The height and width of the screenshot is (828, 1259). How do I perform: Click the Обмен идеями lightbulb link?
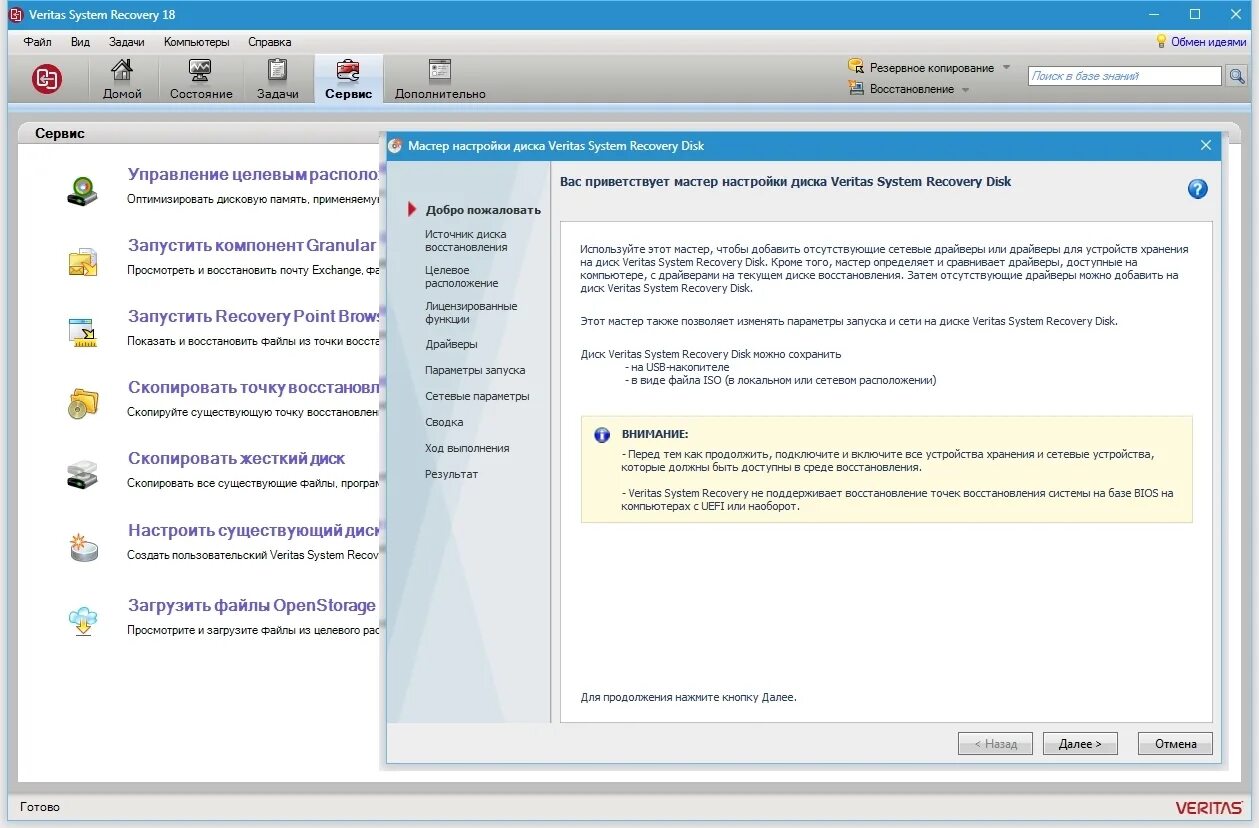[x=1201, y=42]
